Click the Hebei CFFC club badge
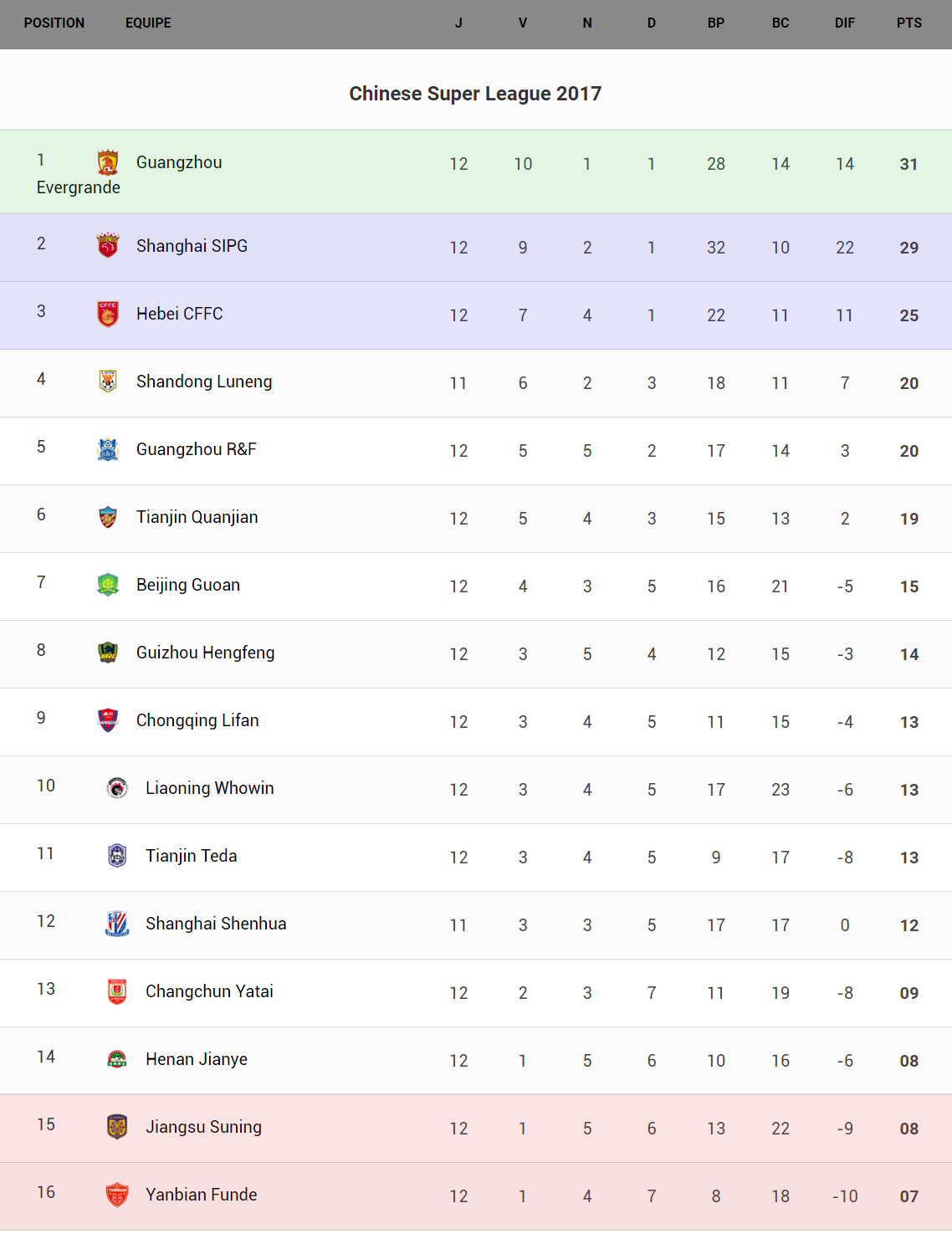This screenshot has width=952, height=1234. point(108,314)
